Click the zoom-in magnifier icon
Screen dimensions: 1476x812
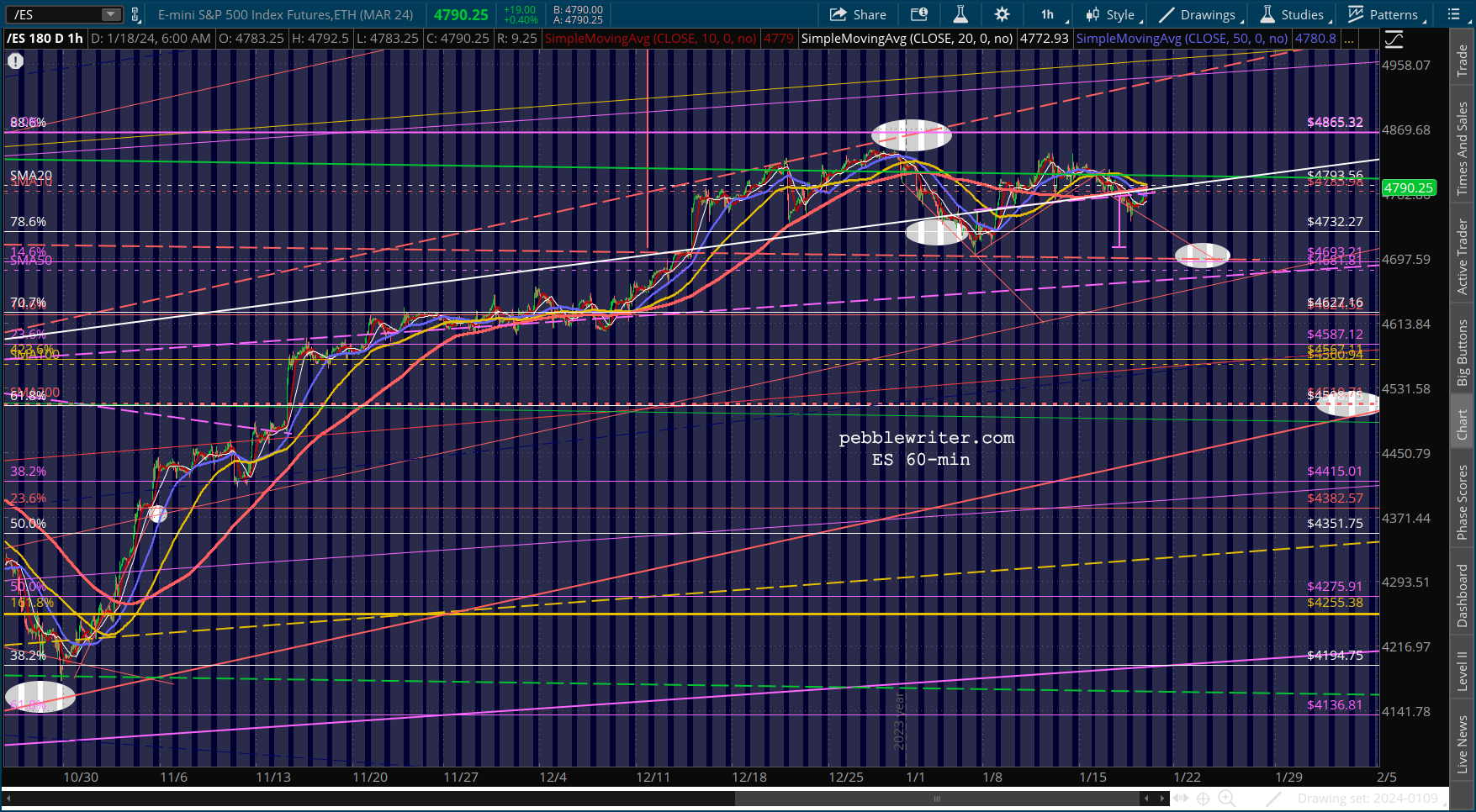pyautogui.click(x=1227, y=799)
